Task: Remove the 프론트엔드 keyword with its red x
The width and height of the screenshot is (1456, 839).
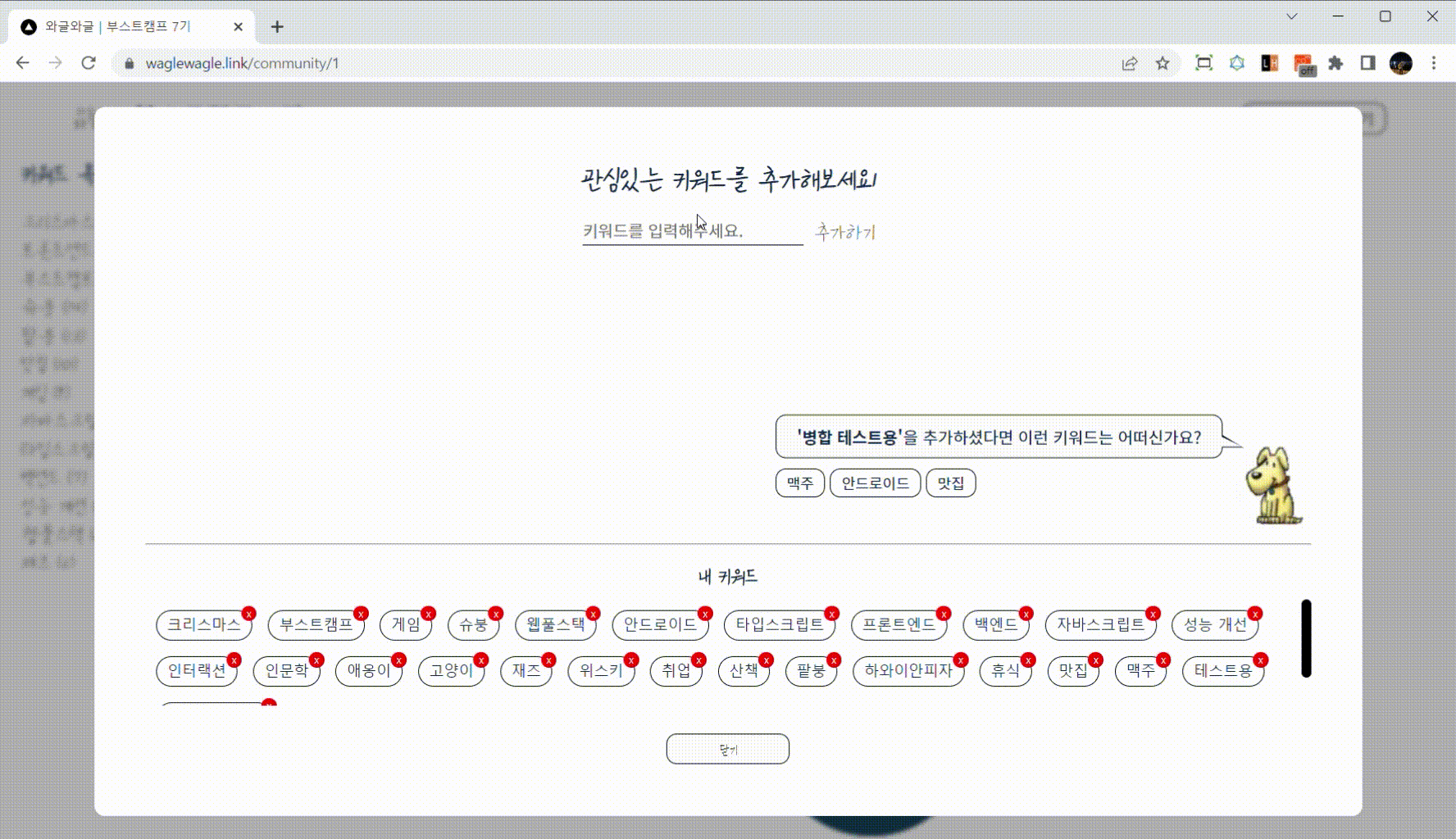Action: [944, 614]
